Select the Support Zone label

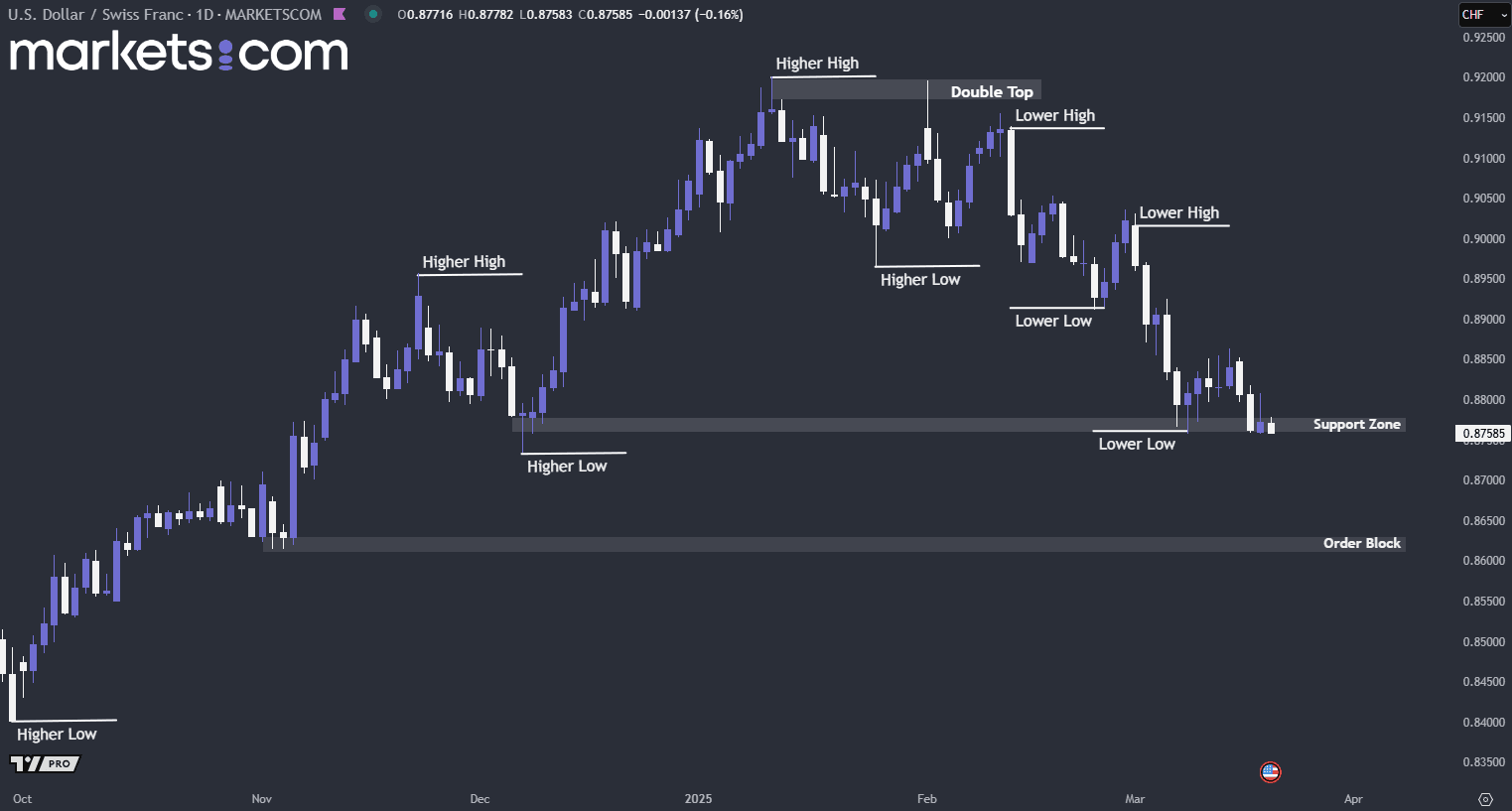(1356, 425)
